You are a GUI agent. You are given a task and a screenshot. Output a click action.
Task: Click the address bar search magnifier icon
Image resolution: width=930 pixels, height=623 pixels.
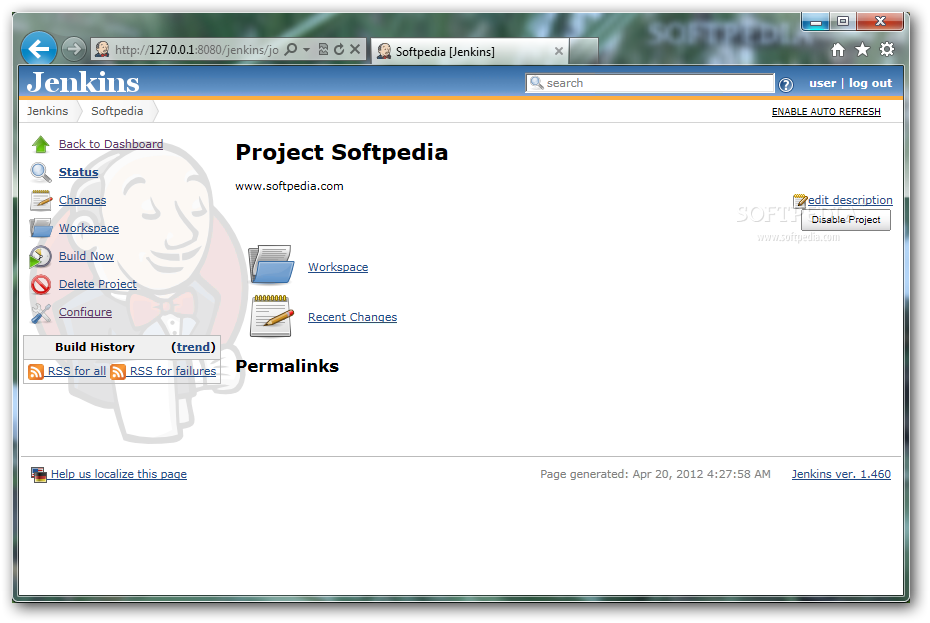click(x=291, y=49)
